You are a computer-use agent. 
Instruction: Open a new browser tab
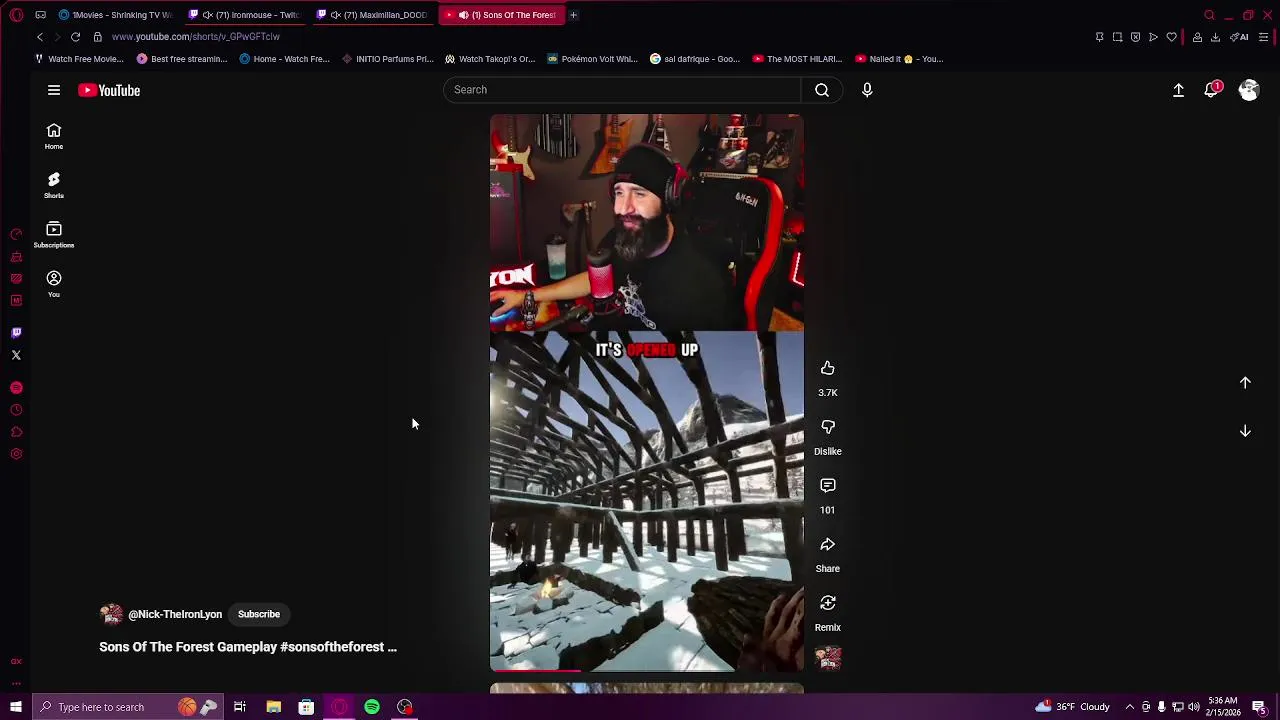pyautogui.click(x=573, y=15)
